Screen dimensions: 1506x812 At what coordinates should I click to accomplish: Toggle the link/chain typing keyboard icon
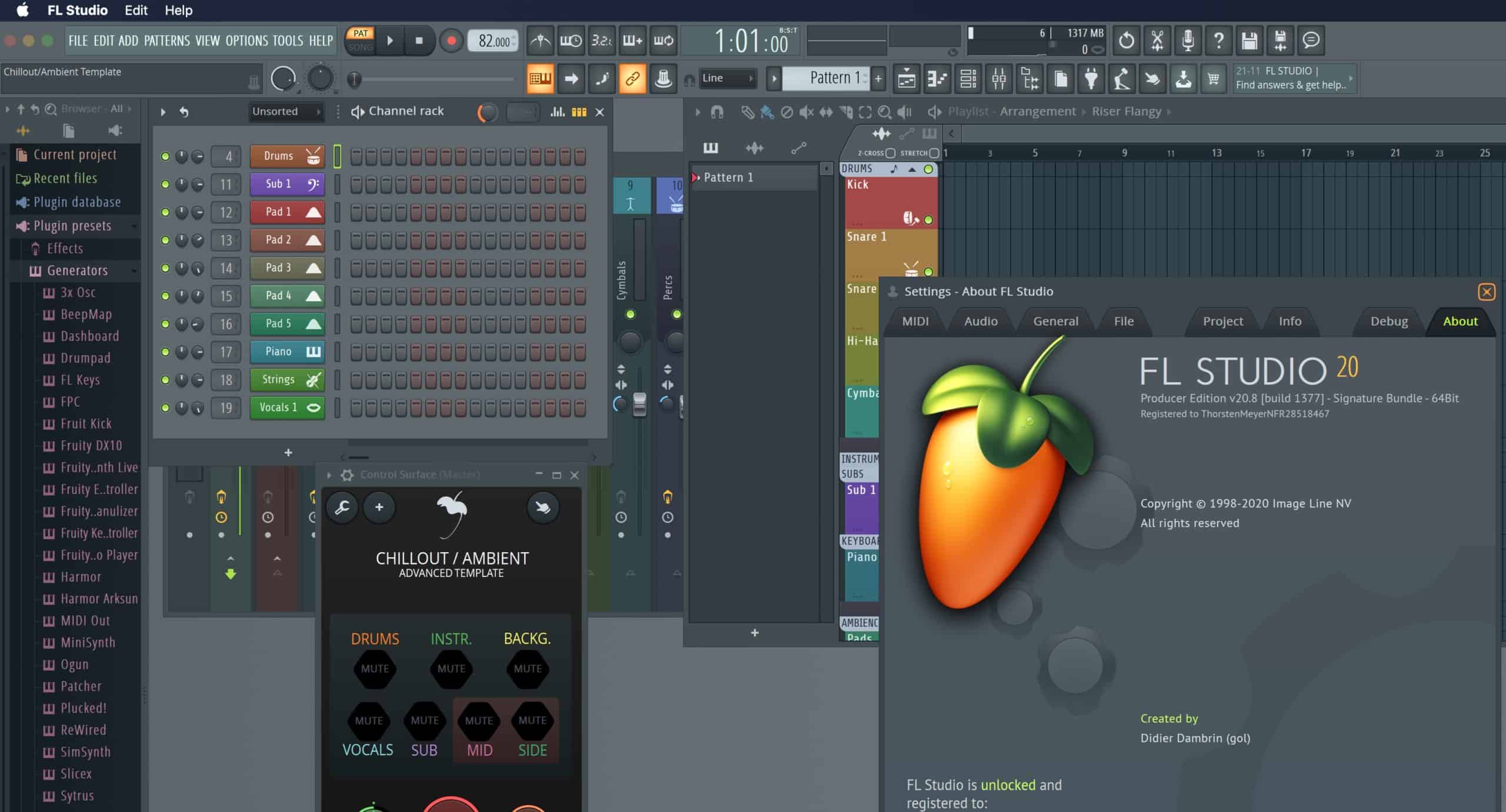(x=632, y=78)
